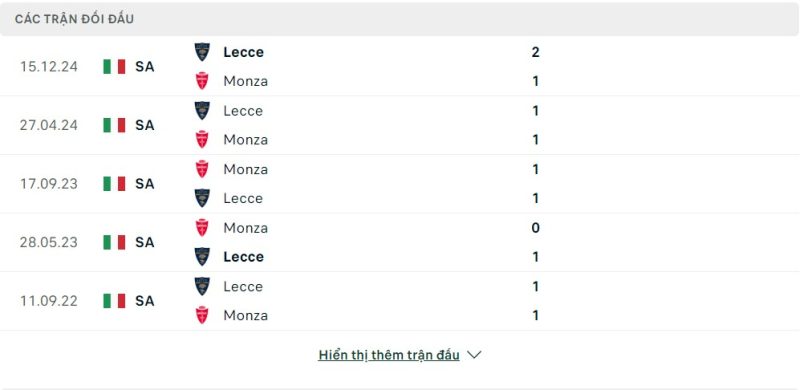Click Lecce crest in 15.12.24 match
Viewport: 800px width, 390px height.
[202, 52]
